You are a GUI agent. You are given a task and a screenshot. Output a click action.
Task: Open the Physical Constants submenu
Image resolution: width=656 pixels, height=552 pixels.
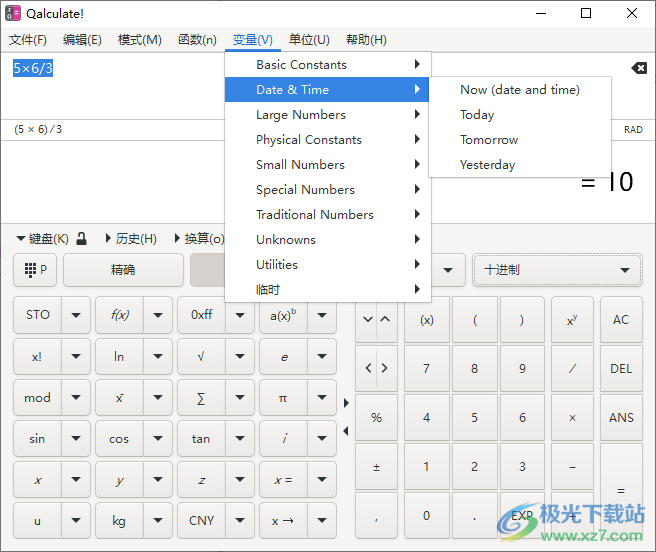tap(328, 139)
